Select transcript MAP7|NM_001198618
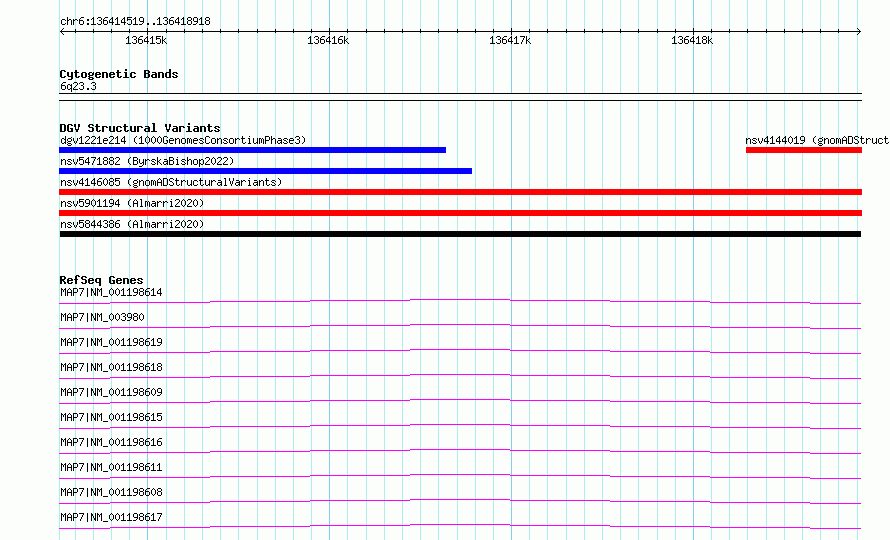The height and width of the screenshot is (540, 890). (x=111, y=367)
